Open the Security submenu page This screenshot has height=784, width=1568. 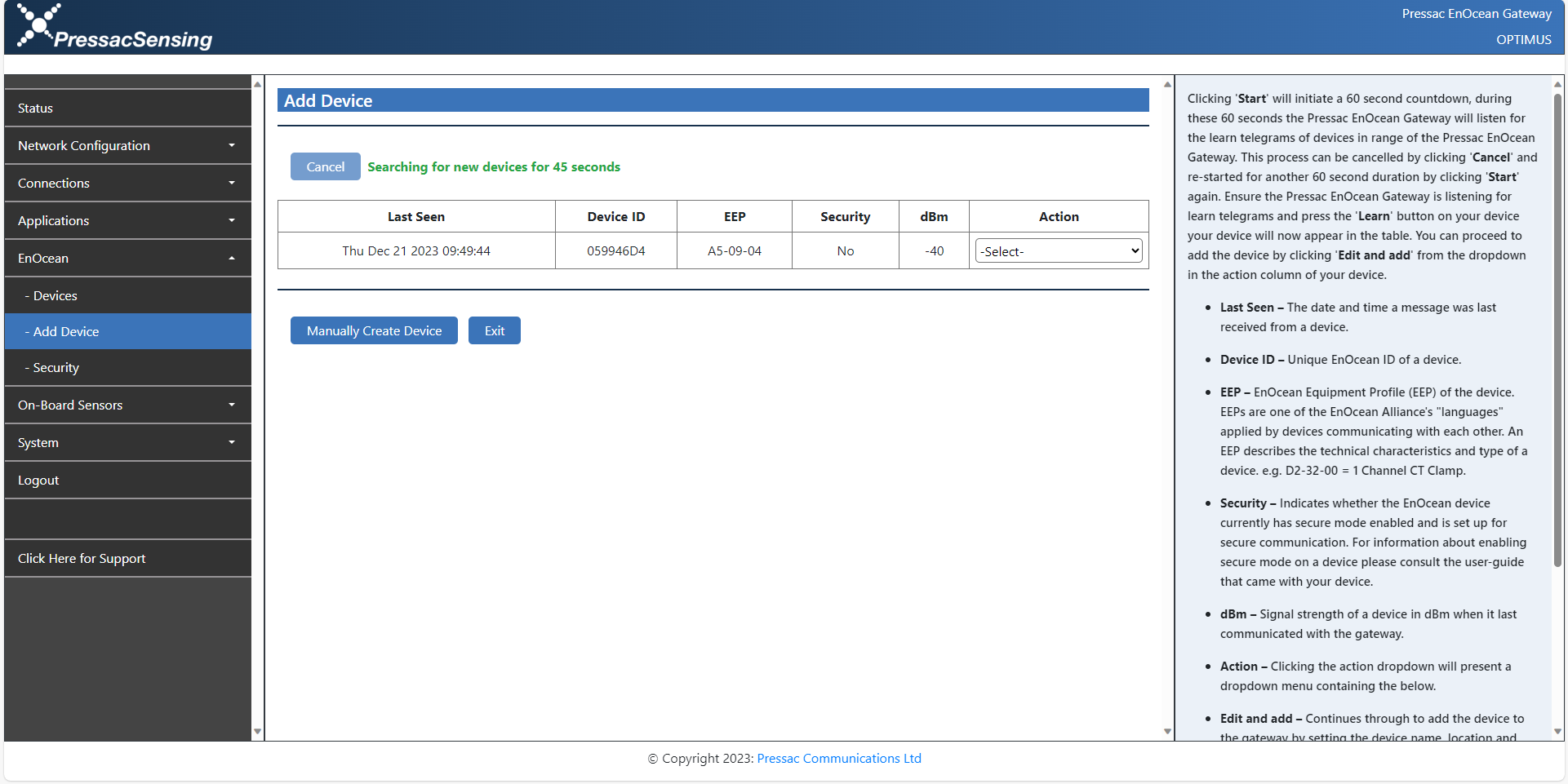(x=127, y=367)
